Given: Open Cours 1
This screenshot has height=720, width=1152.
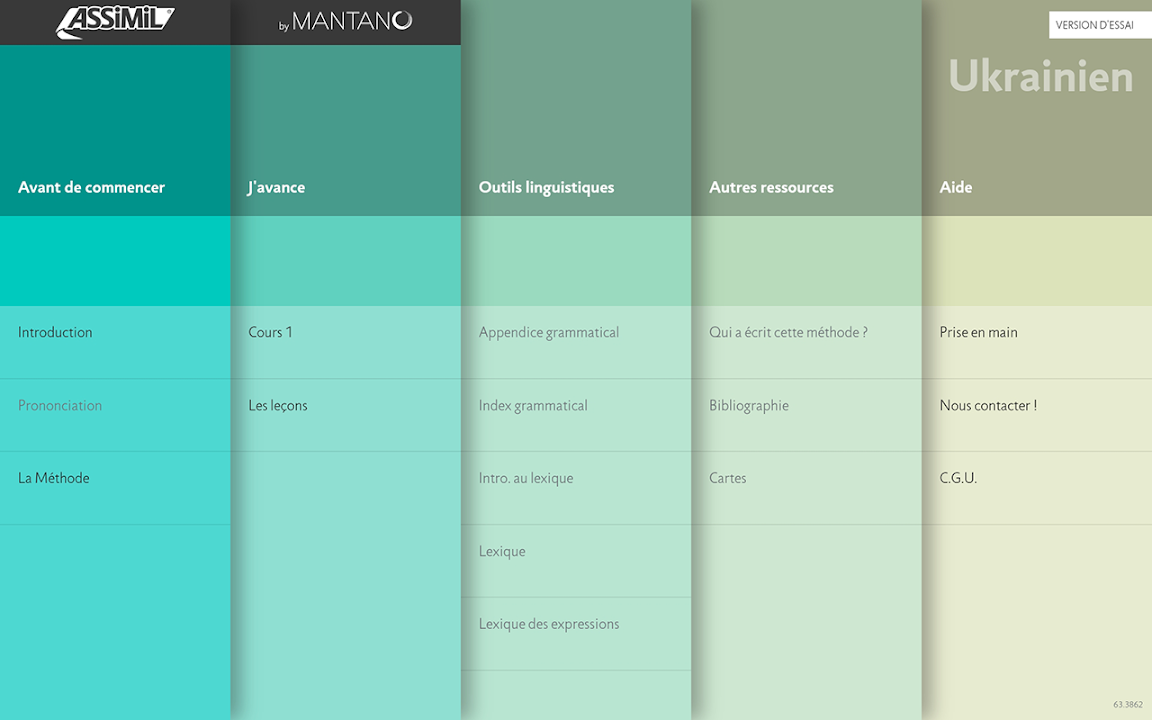Looking at the screenshot, I should 270,333.
